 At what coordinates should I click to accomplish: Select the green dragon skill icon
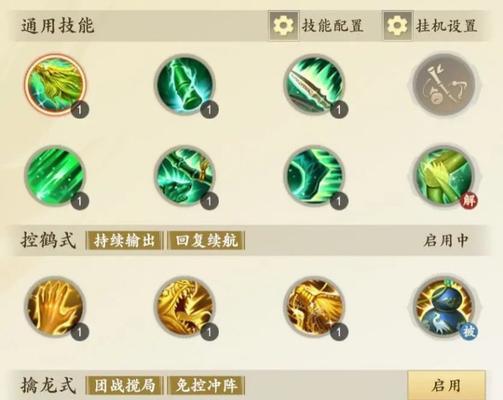(x=55, y=83)
